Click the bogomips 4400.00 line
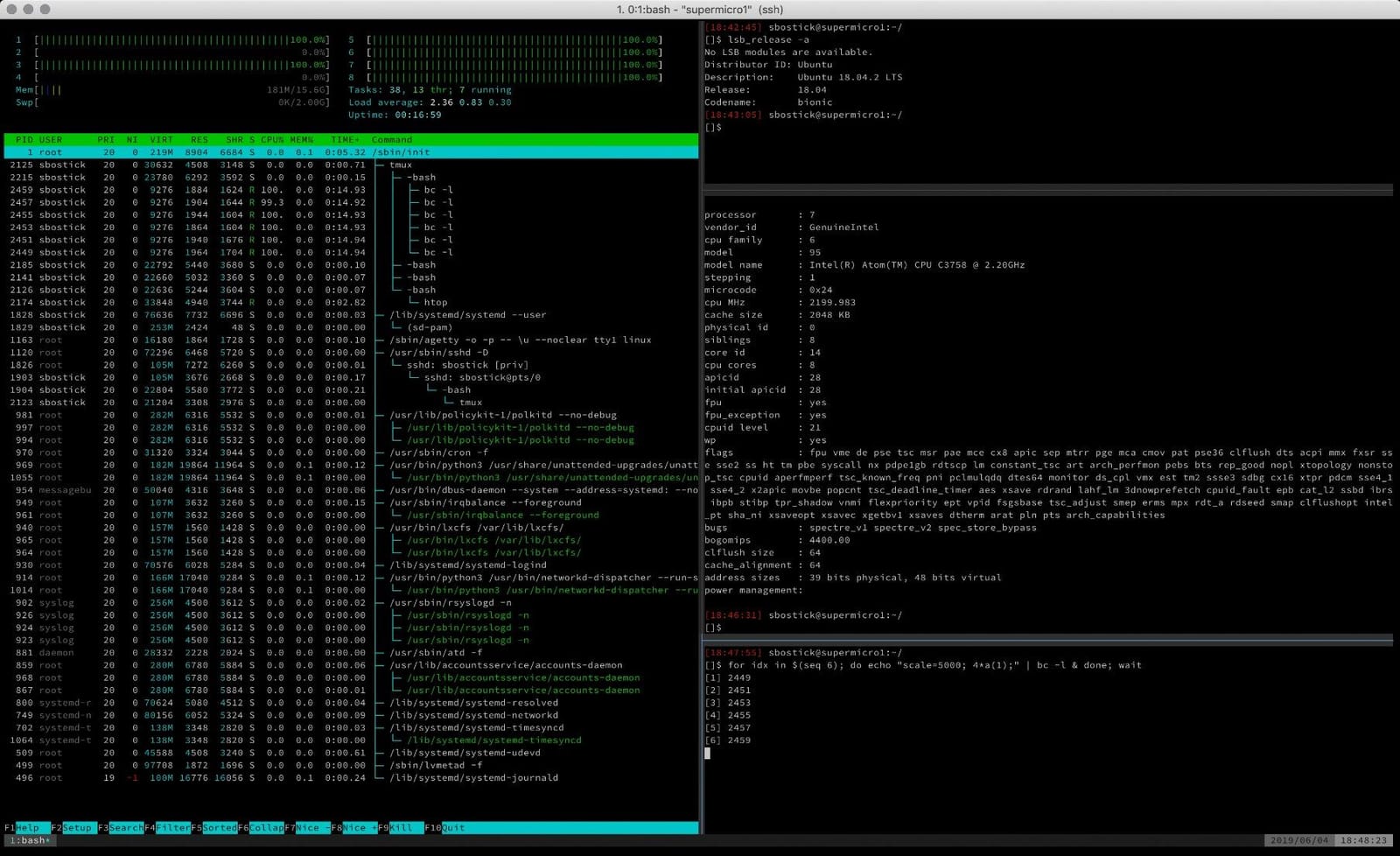 (x=777, y=540)
